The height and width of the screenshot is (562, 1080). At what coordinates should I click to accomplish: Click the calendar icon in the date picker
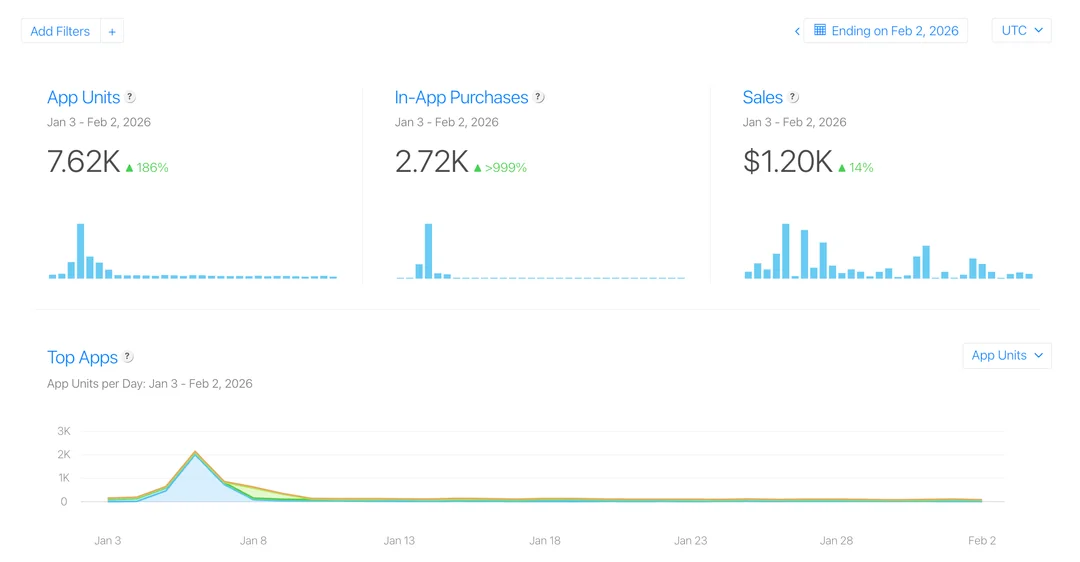pos(820,30)
